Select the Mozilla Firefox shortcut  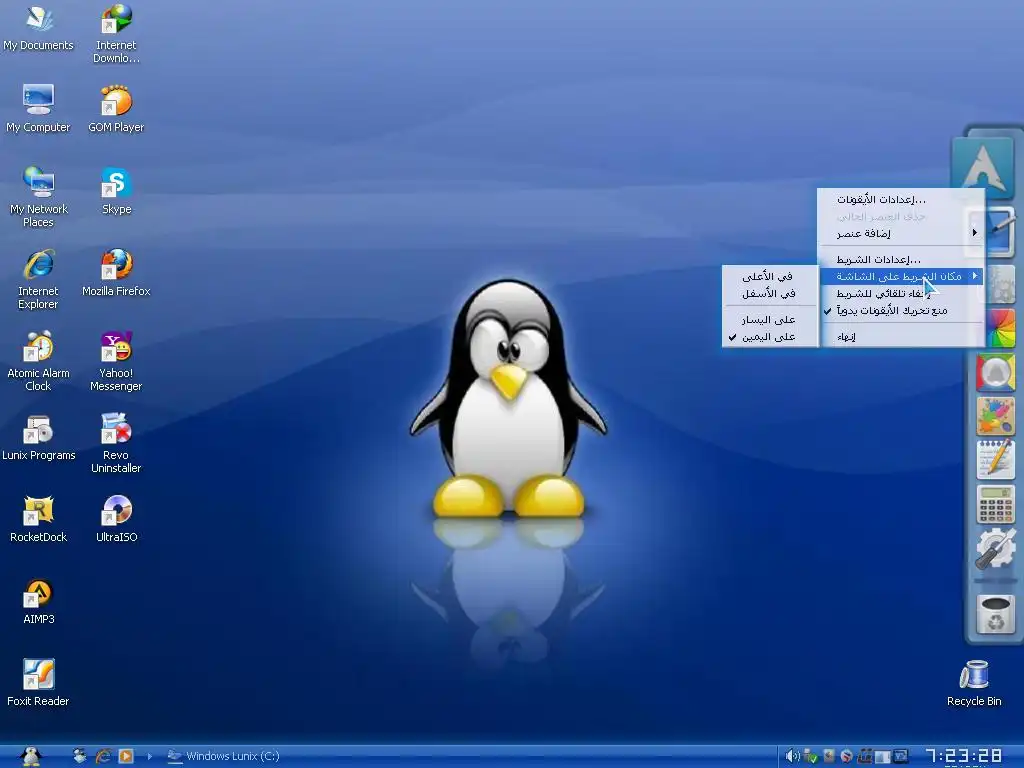pyautogui.click(x=116, y=273)
